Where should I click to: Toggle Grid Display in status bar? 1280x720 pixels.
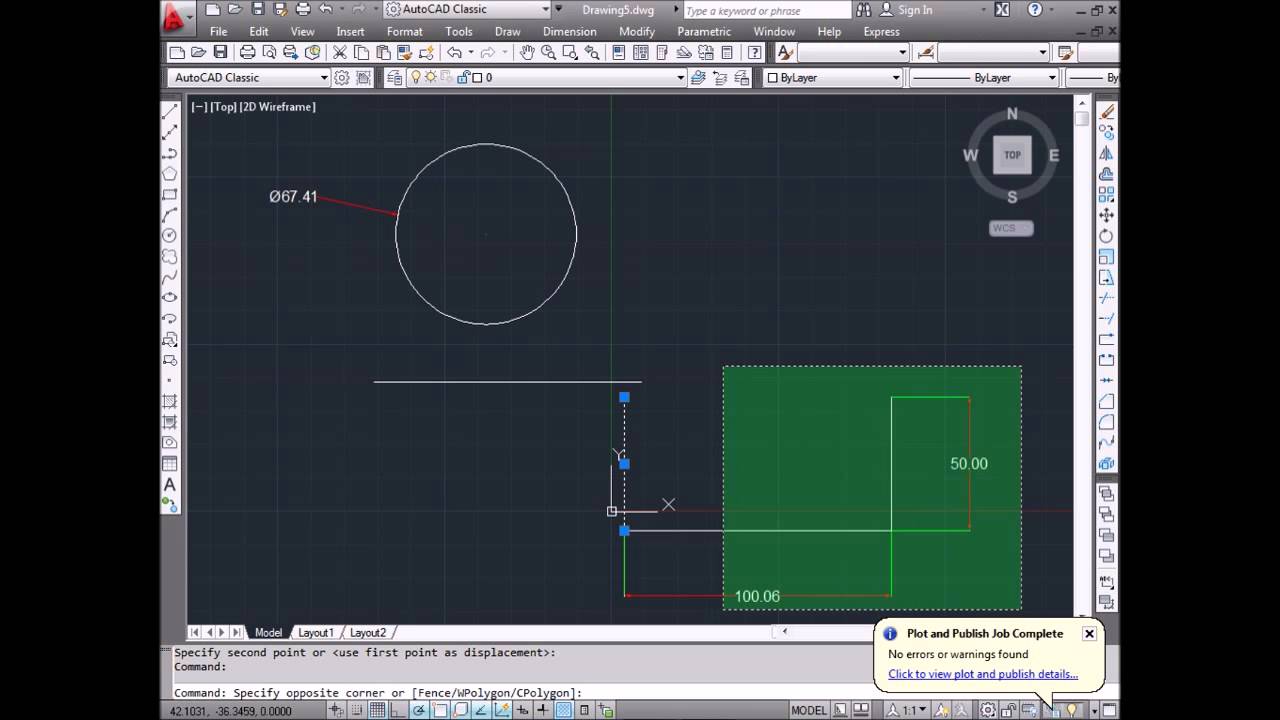[x=377, y=710]
